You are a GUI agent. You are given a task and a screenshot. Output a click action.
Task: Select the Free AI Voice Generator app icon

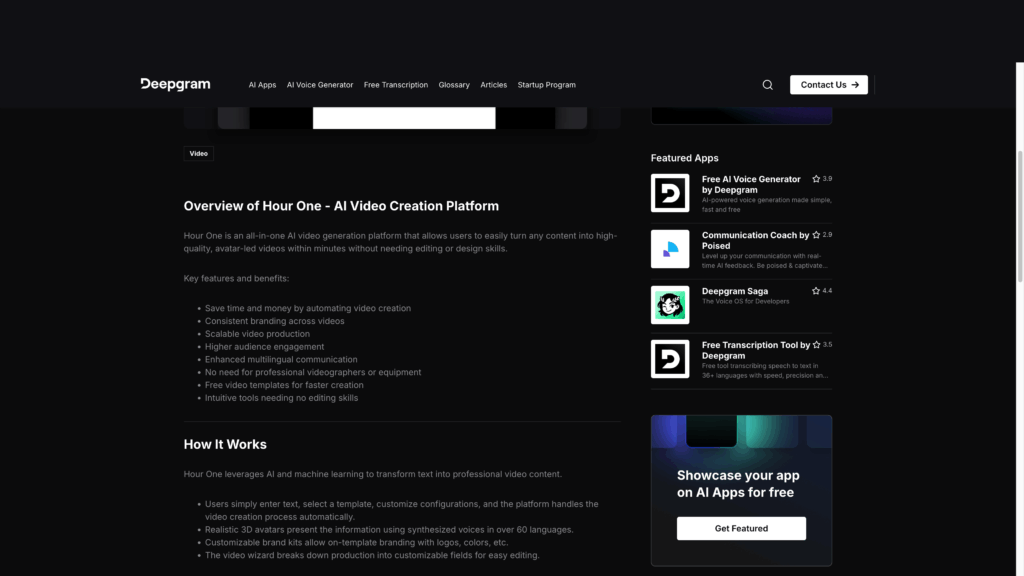pyautogui.click(x=670, y=192)
